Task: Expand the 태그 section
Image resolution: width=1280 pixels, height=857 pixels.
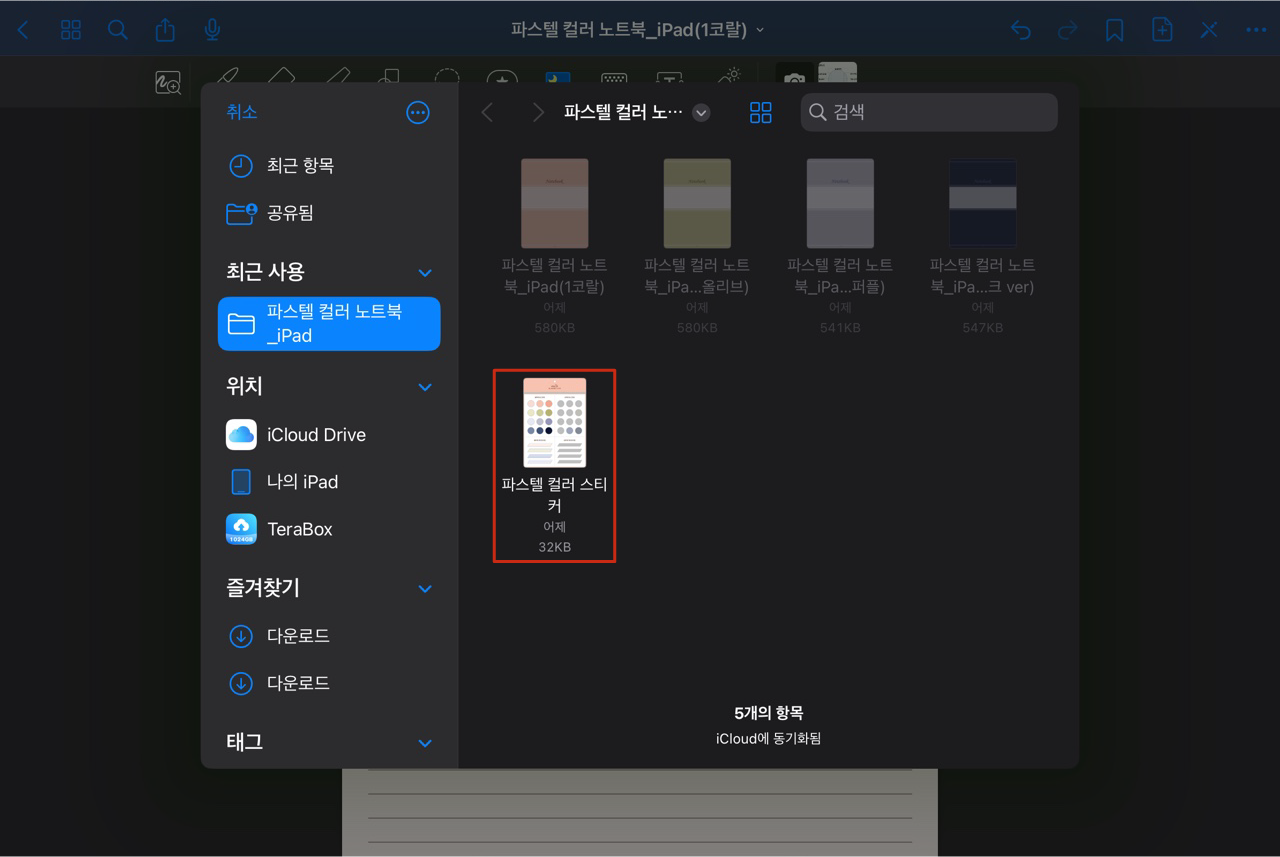Action: point(424,743)
